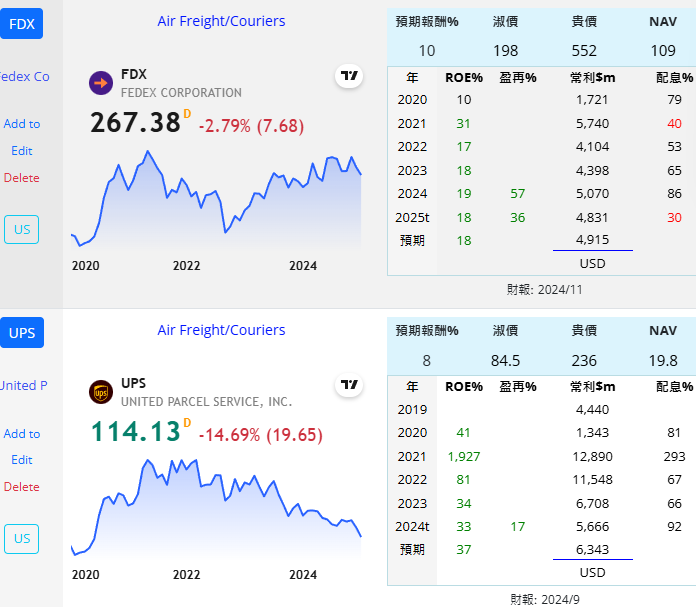Click USD currency label in FDX table
The image size is (696, 607).
click(x=593, y=264)
